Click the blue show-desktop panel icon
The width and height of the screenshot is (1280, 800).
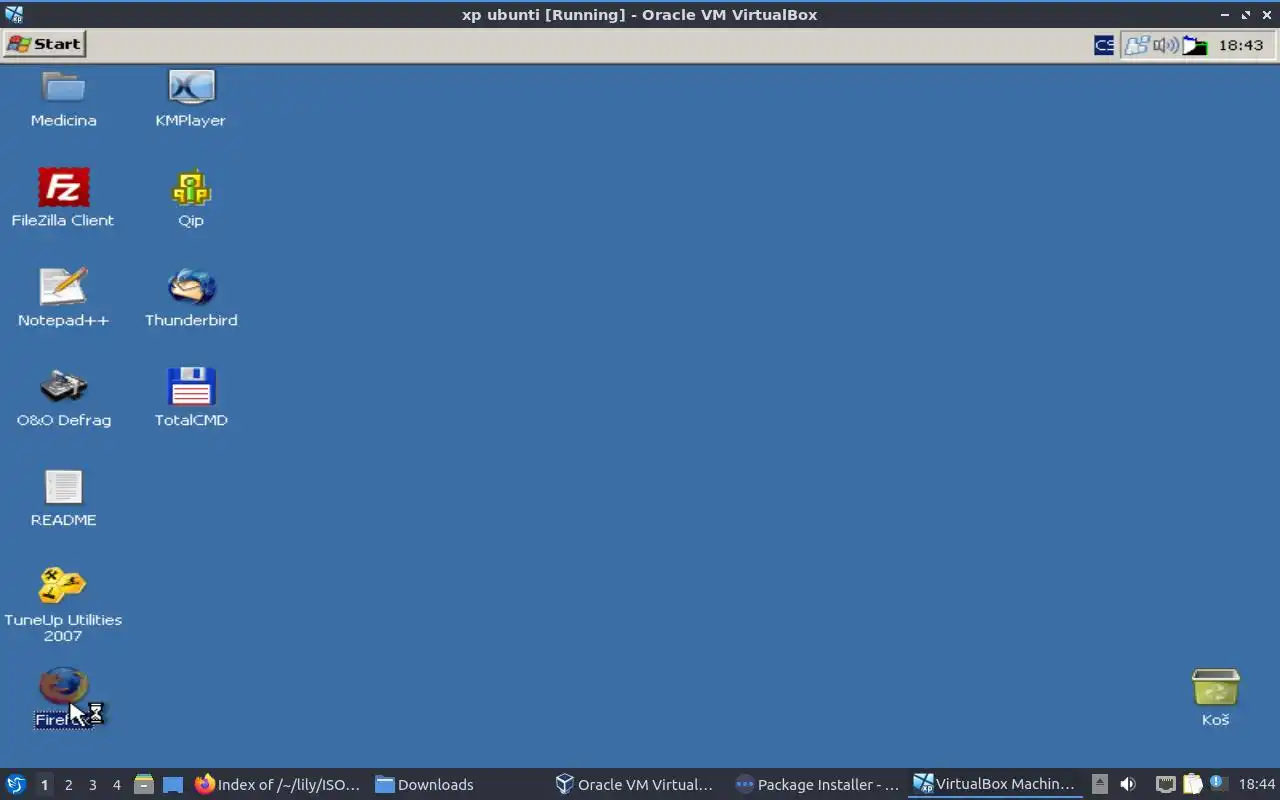coord(173,785)
